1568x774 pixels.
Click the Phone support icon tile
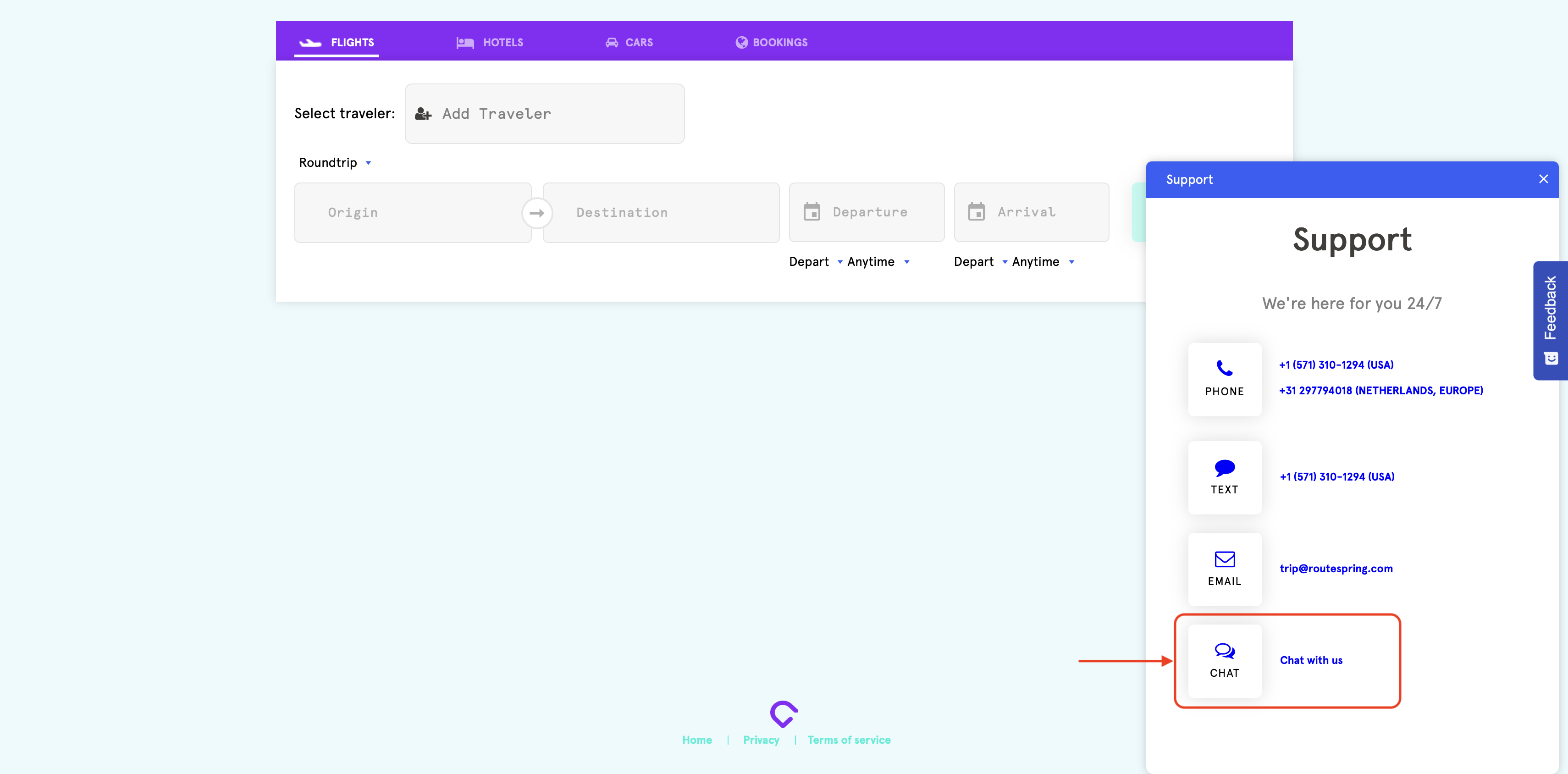(1225, 379)
